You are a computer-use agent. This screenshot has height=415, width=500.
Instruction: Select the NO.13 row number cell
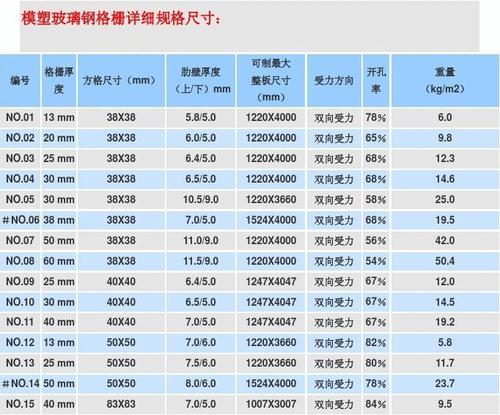click(x=20, y=363)
